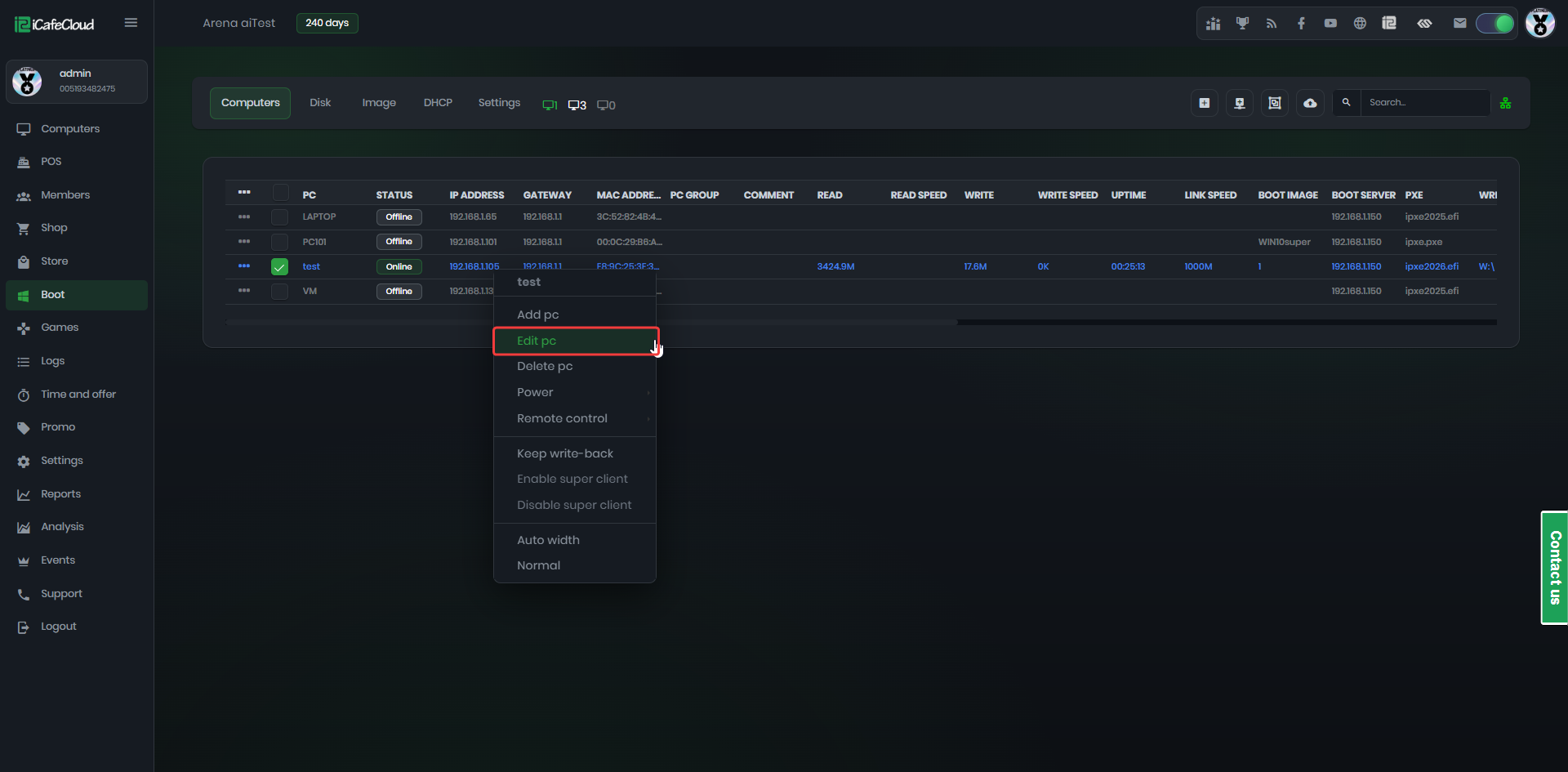Click the trophy icon in top bar

click(x=1242, y=23)
